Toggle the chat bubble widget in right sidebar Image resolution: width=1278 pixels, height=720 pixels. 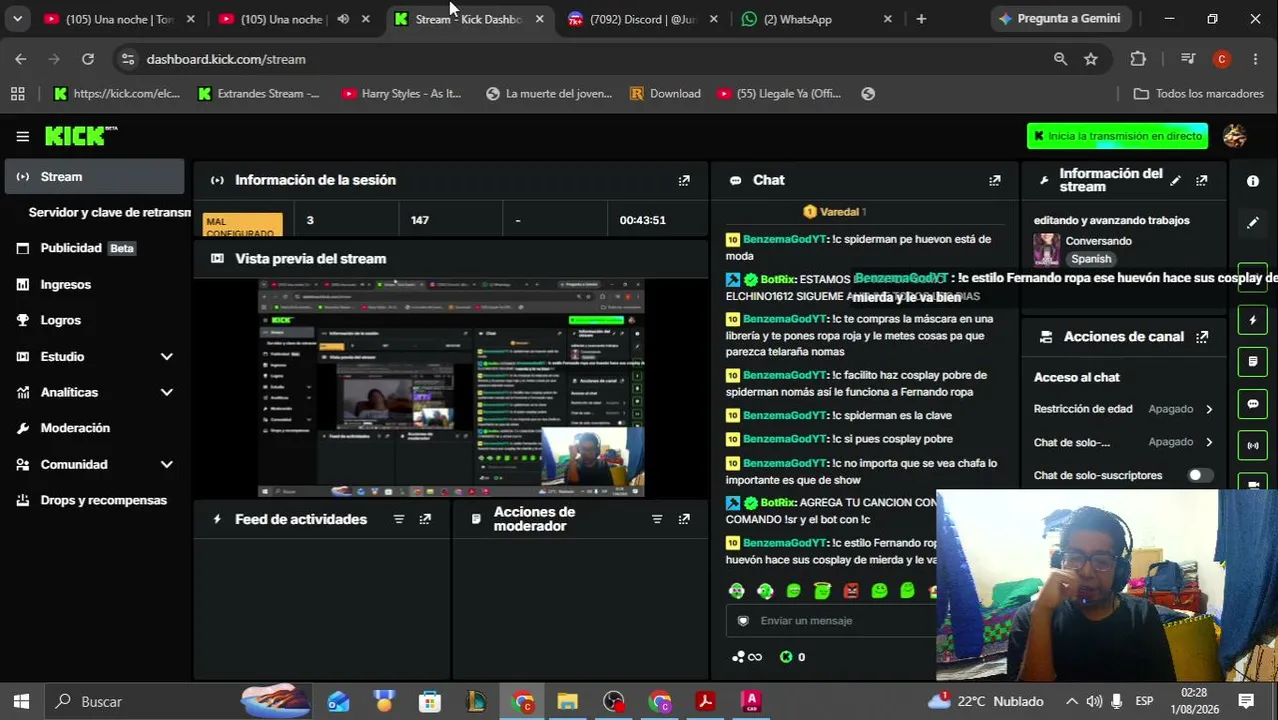(1253, 404)
